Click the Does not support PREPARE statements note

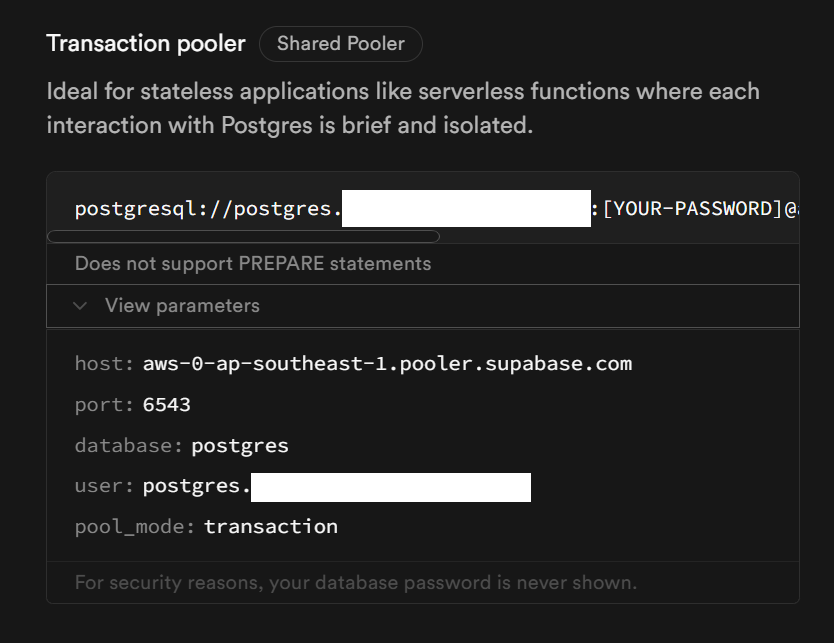(253, 264)
